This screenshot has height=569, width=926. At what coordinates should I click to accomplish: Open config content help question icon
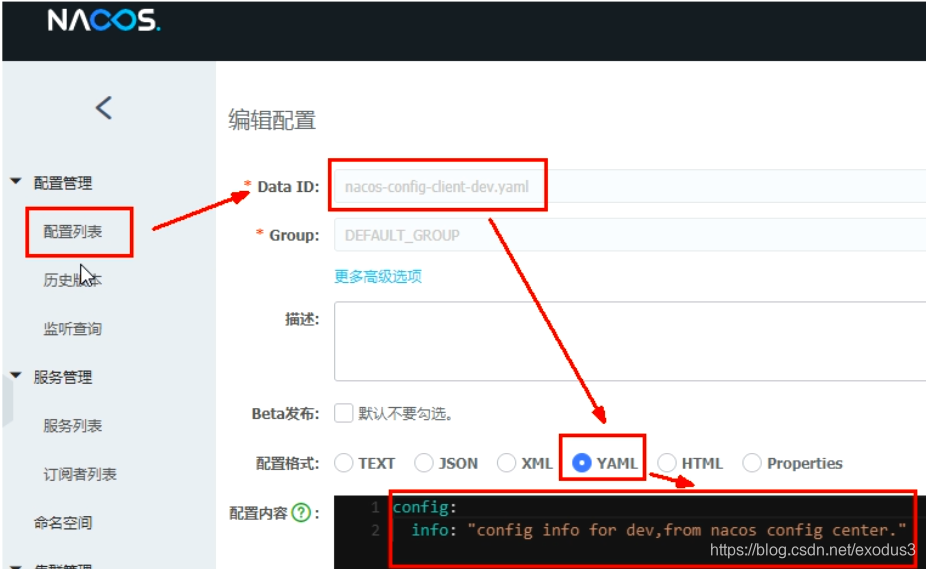click(301, 512)
